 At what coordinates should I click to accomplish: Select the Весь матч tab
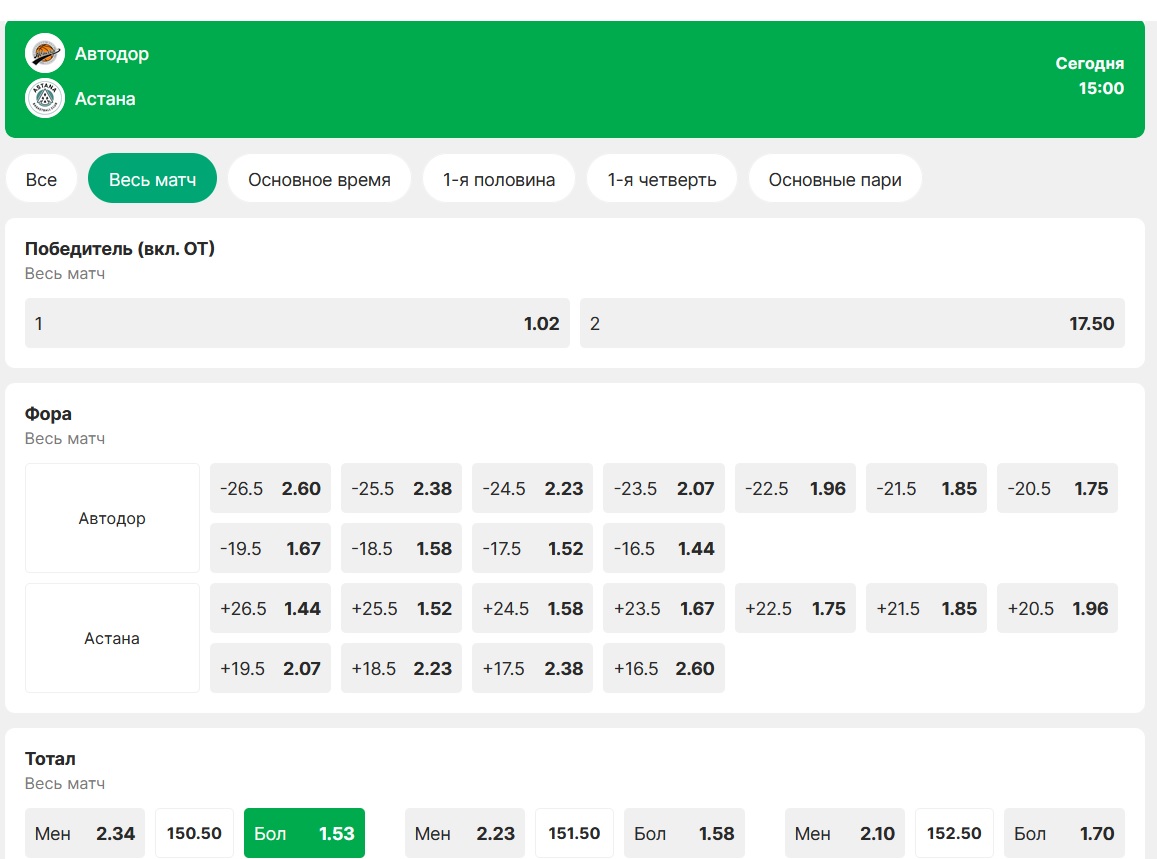click(x=152, y=179)
